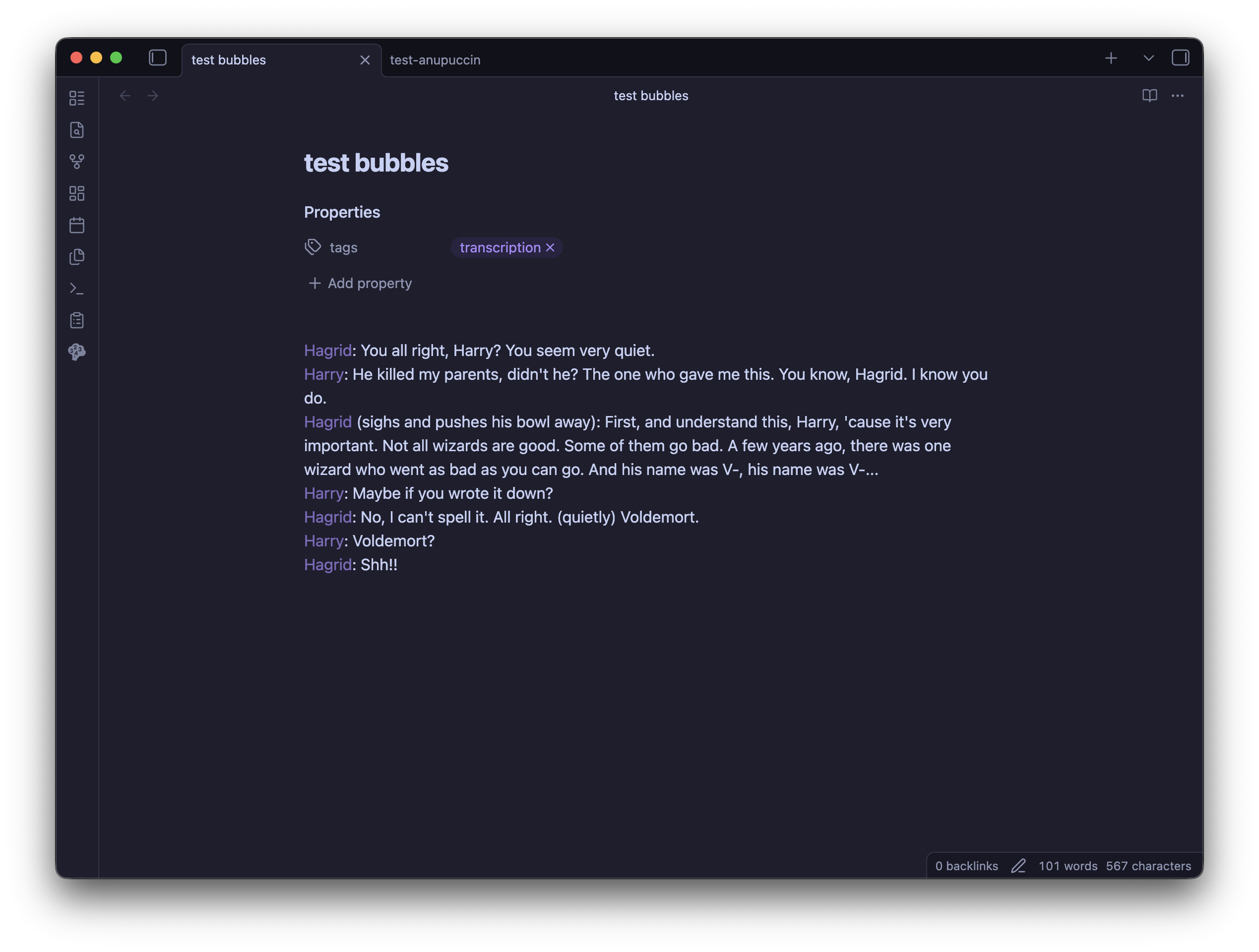Switch to reading view book icon
The width and height of the screenshot is (1259, 952).
pos(1149,96)
